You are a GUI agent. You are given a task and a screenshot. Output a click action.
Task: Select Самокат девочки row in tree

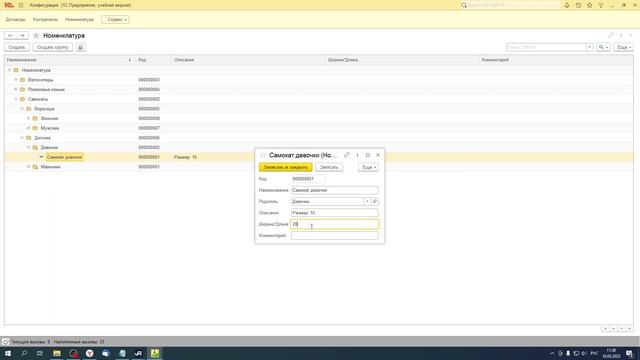point(319,157)
